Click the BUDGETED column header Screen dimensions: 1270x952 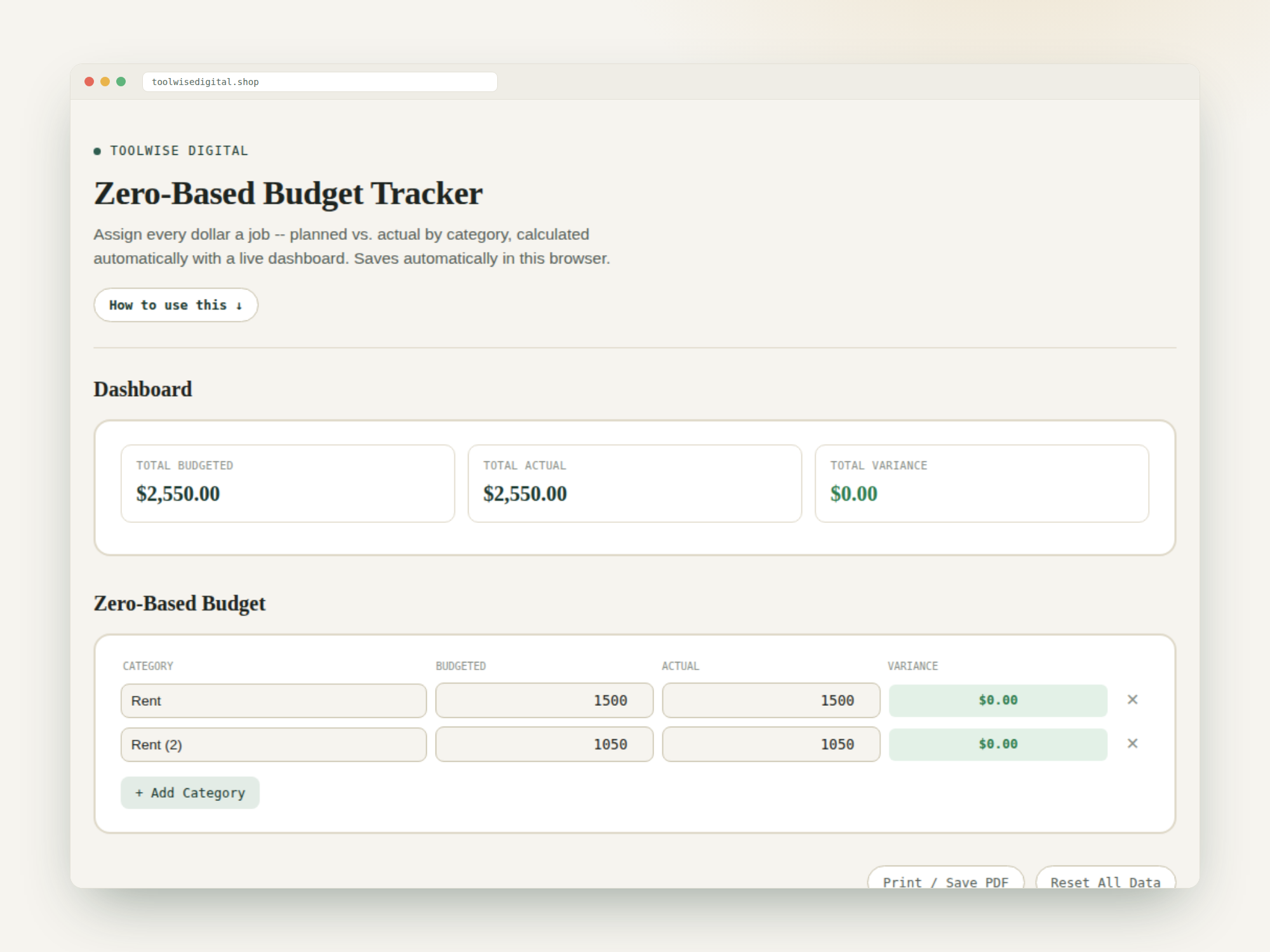point(461,666)
